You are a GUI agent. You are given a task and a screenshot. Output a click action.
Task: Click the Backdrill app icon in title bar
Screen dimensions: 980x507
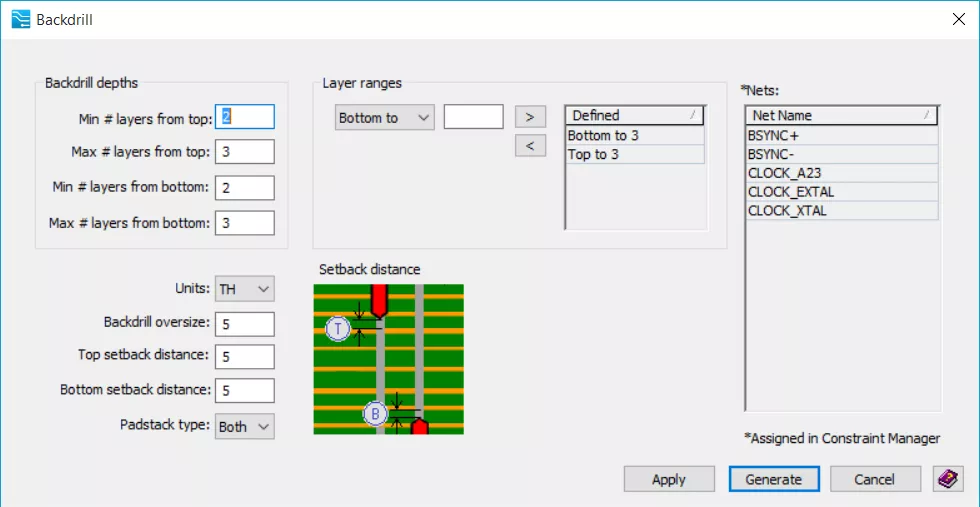click(19, 19)
